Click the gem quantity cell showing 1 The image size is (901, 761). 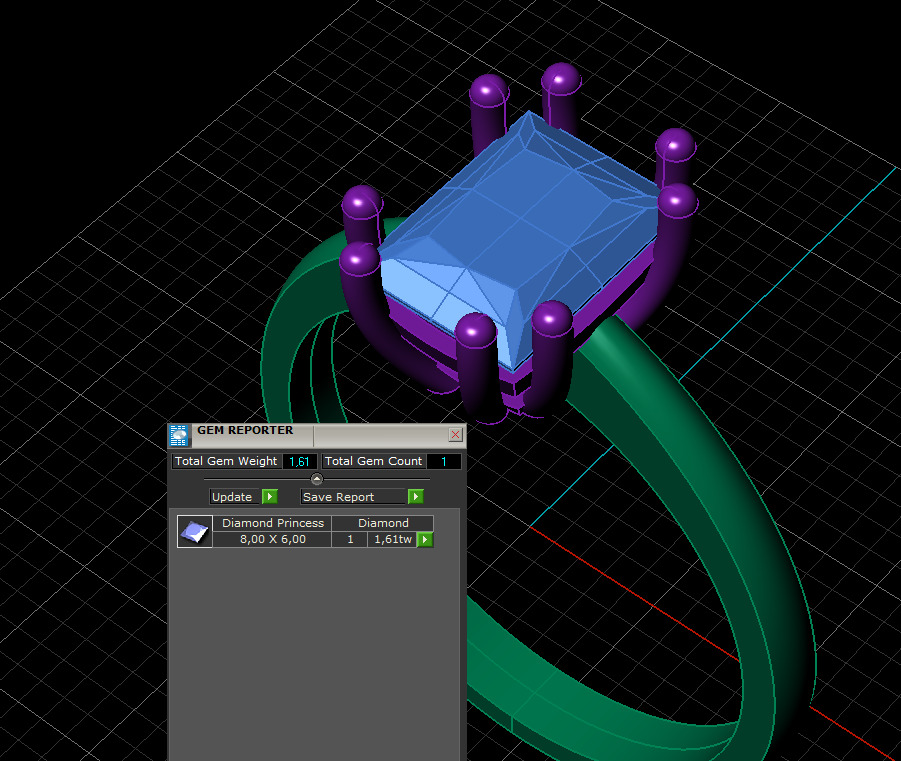click(350, 539)
